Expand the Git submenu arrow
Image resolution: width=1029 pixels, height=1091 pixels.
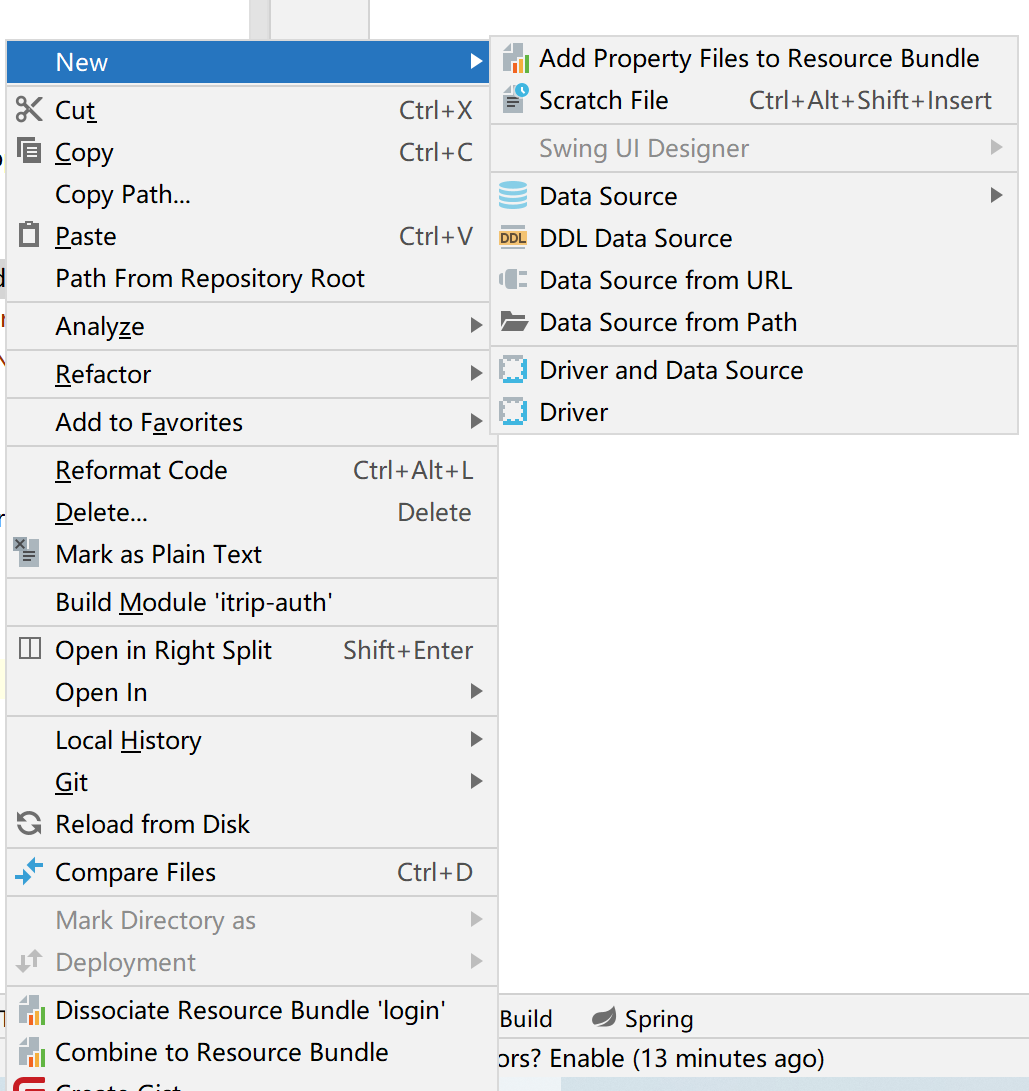click(477, 782)
